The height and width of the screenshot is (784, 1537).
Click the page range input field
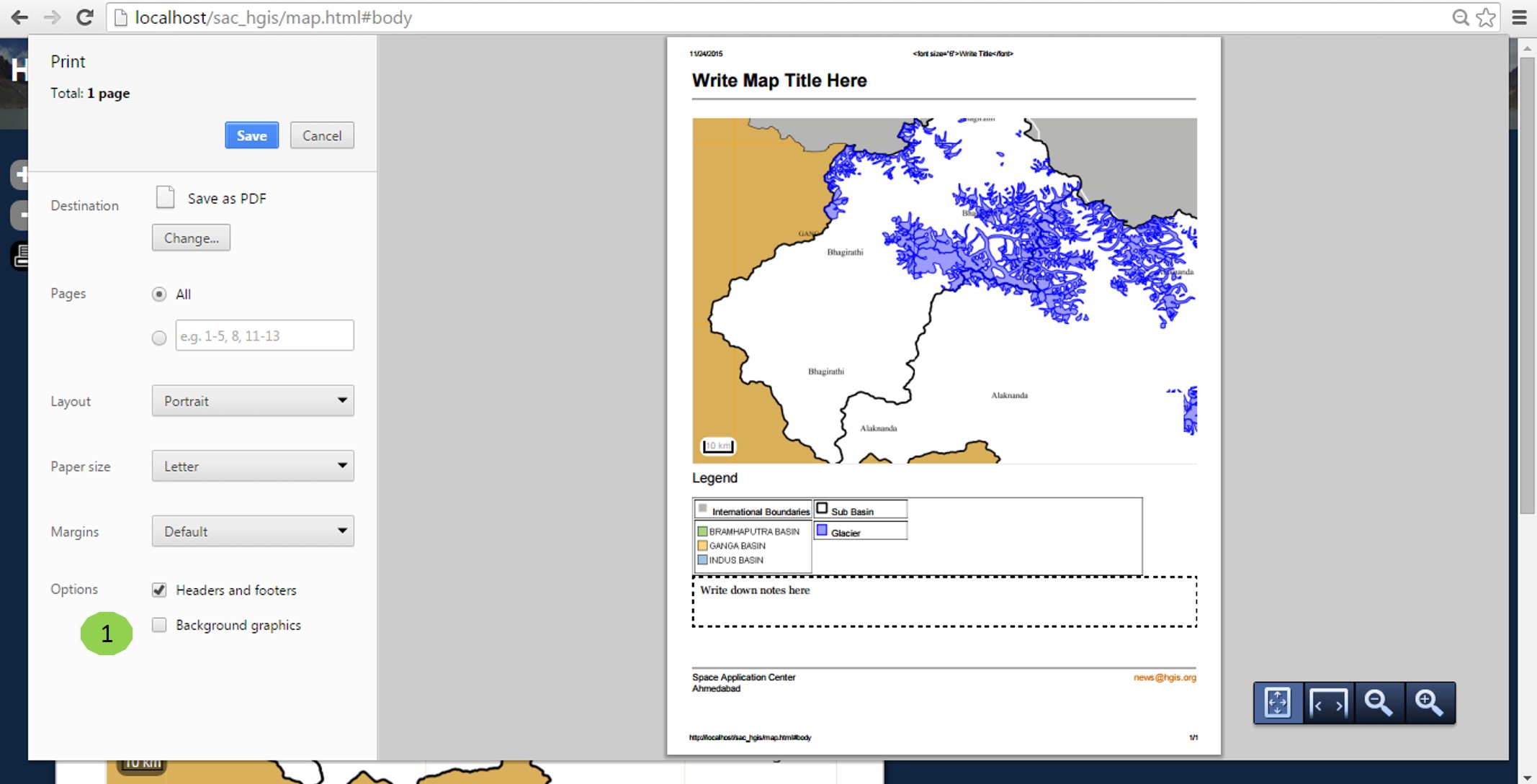pyautogui.click(x=264, y=335)
